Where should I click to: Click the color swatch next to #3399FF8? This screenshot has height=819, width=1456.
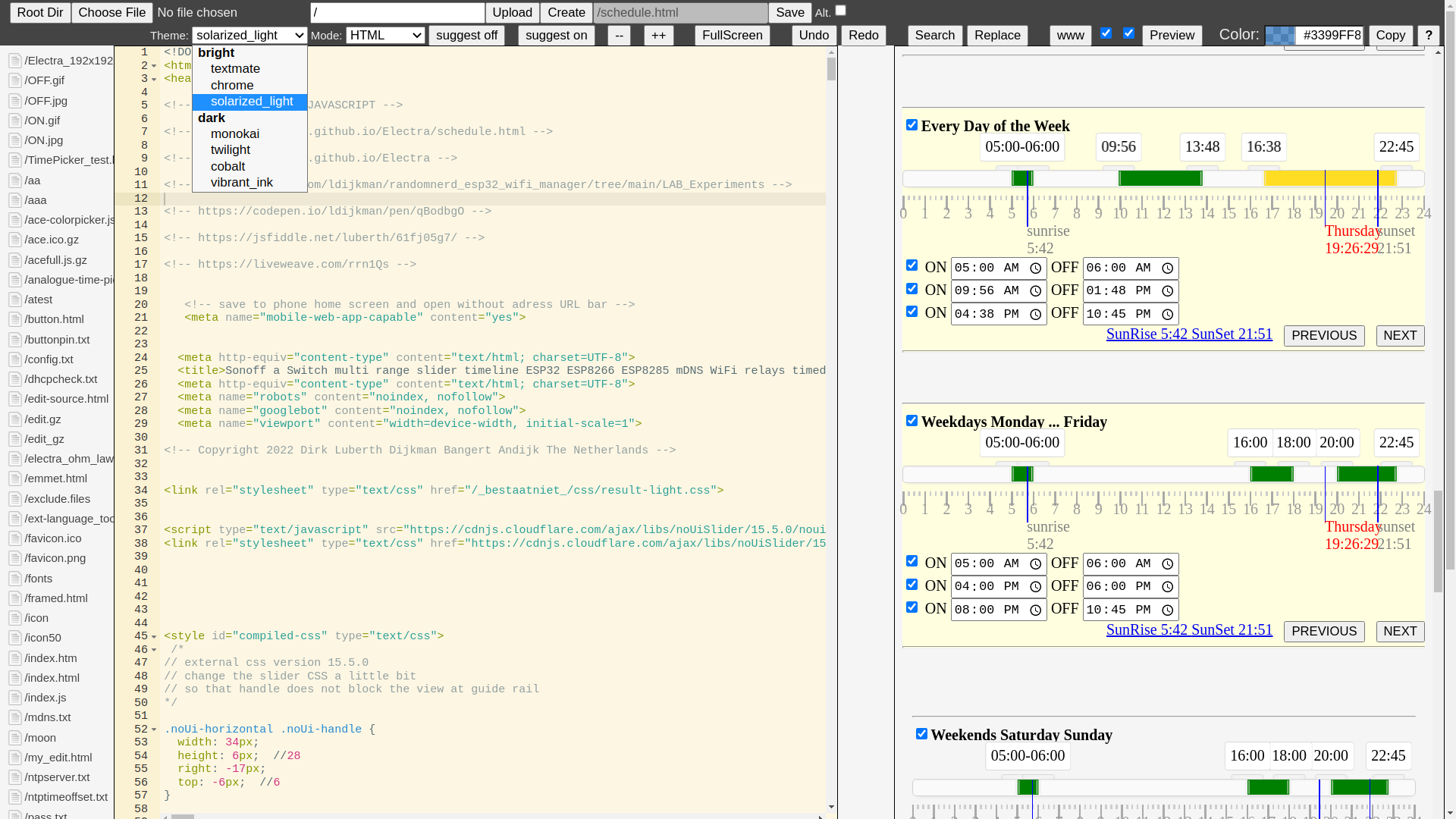1280,36
